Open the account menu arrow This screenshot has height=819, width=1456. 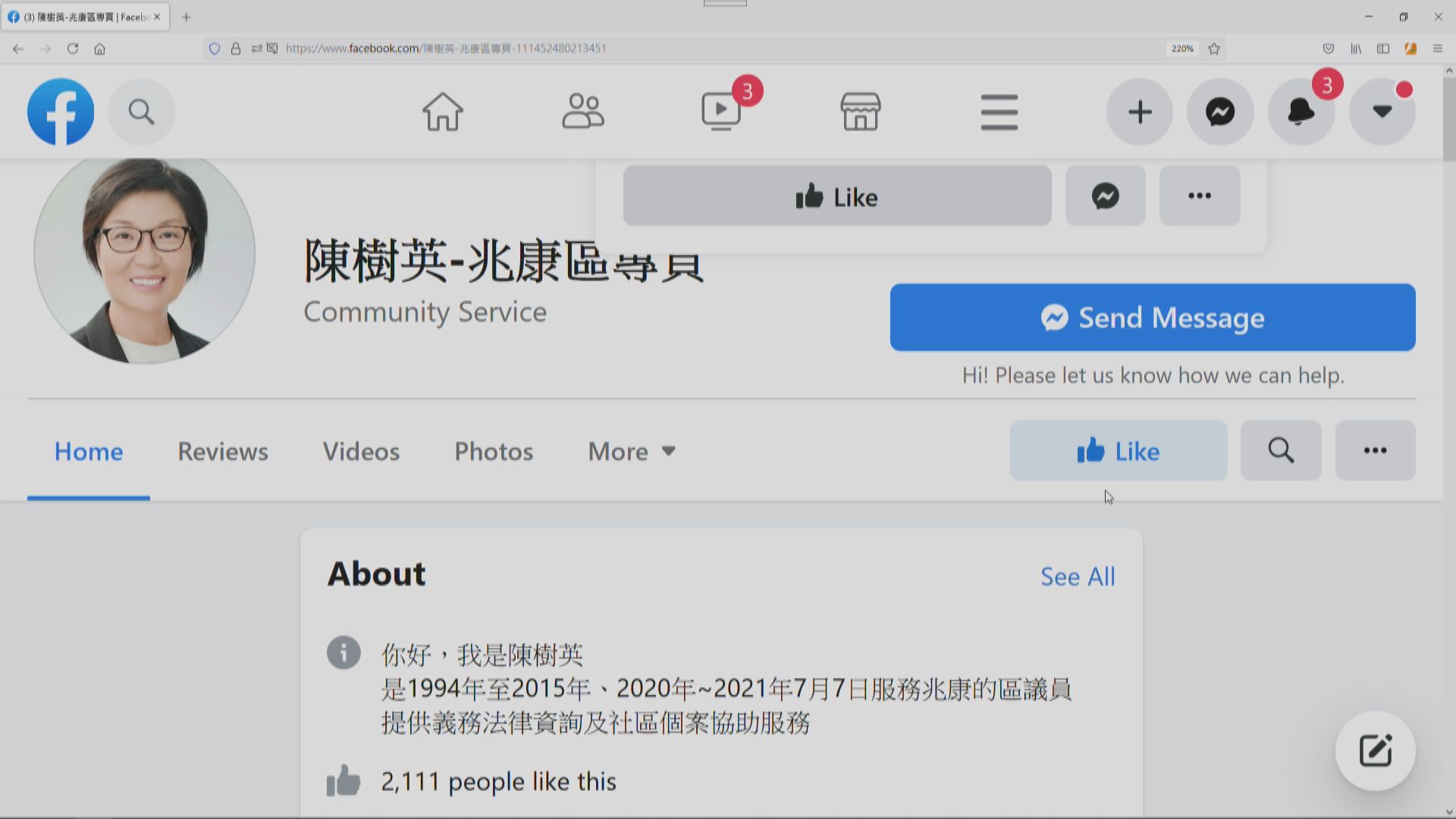pos(1382,111)
